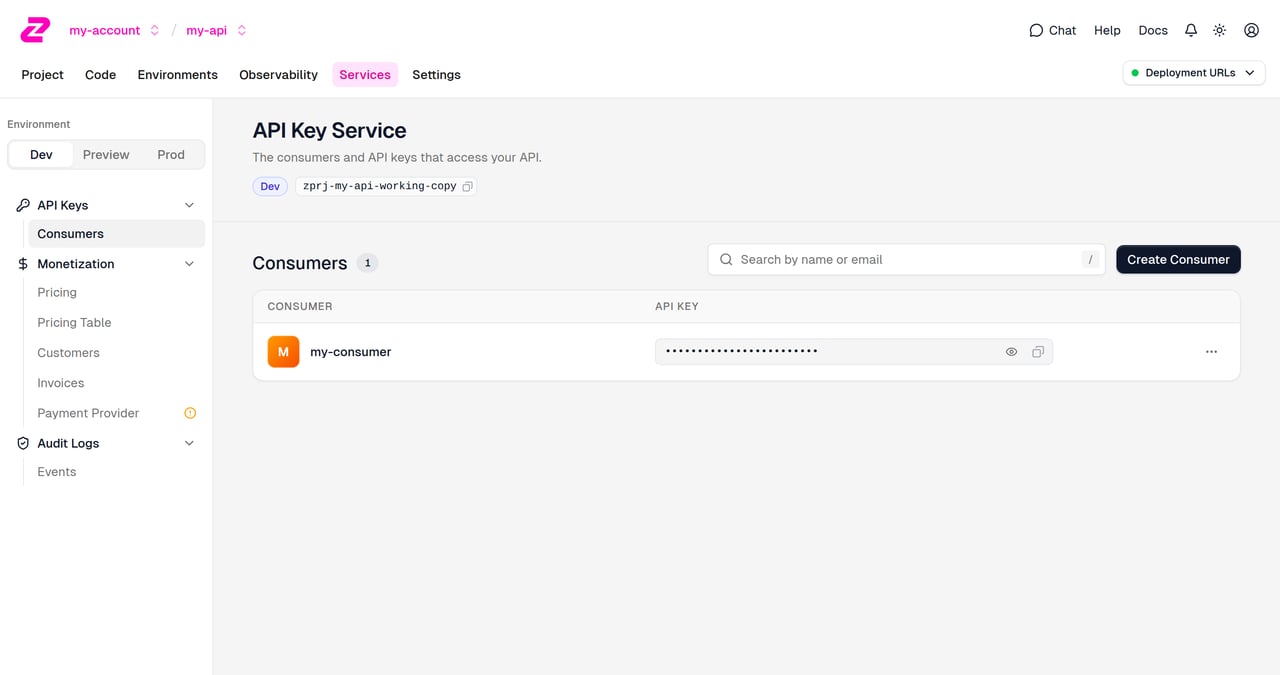
Task: Open the Docs link
Action: [1153, 30]
